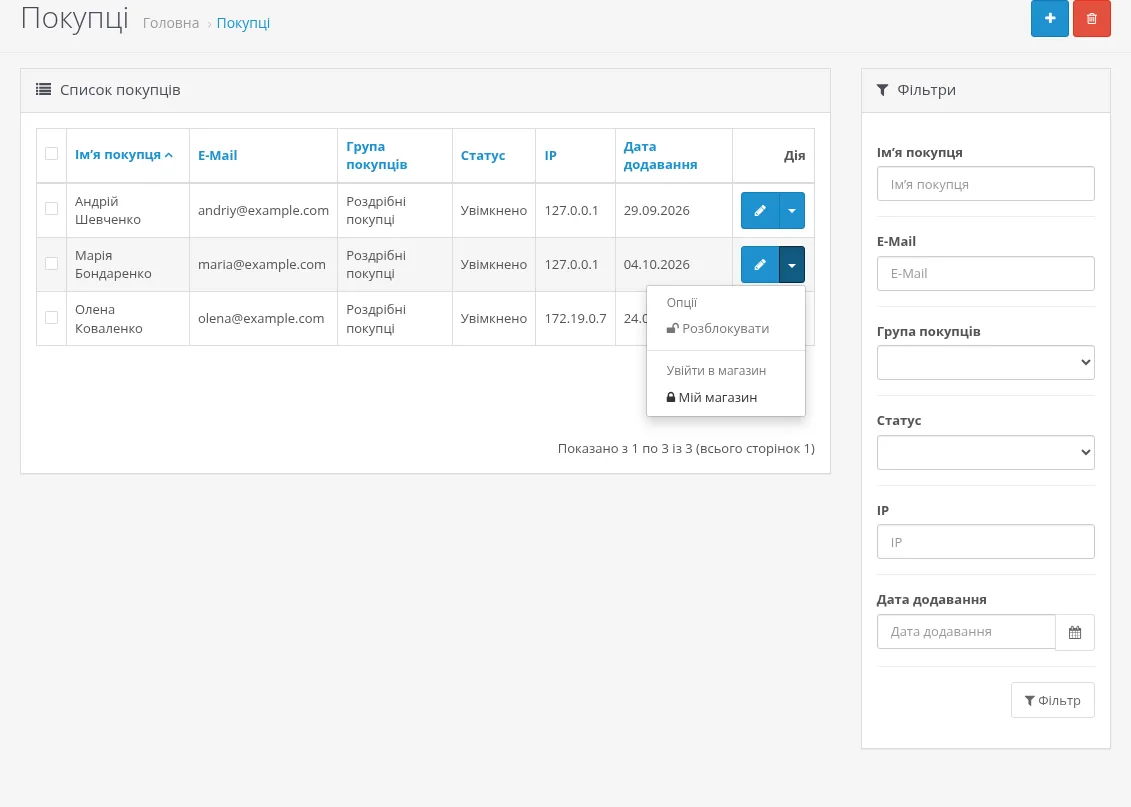The image size is (1131, 807).
Task: Sort by Група покупців column header
Action: [377, 155]
